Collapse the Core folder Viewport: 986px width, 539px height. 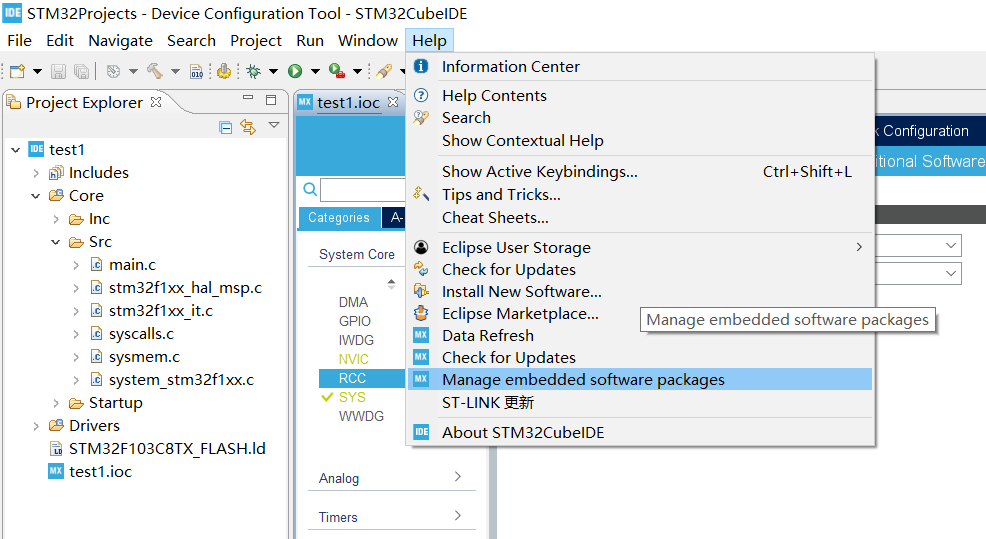(36, 196)
